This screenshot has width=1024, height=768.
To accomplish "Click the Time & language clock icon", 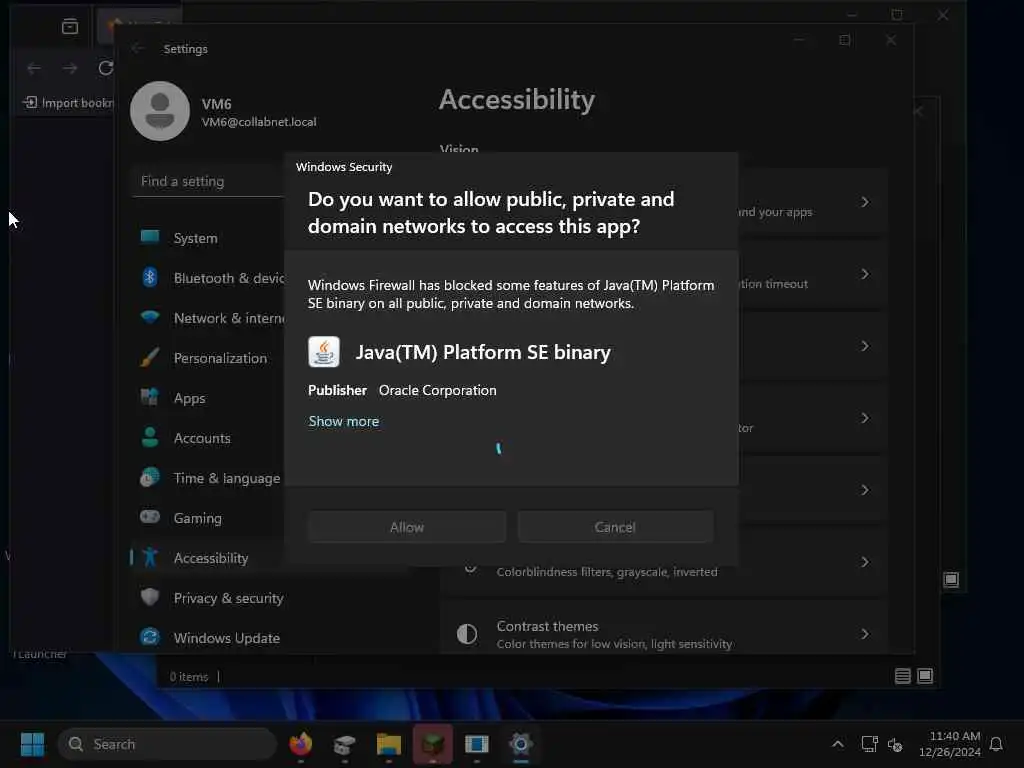I will [x=150, y=477].
